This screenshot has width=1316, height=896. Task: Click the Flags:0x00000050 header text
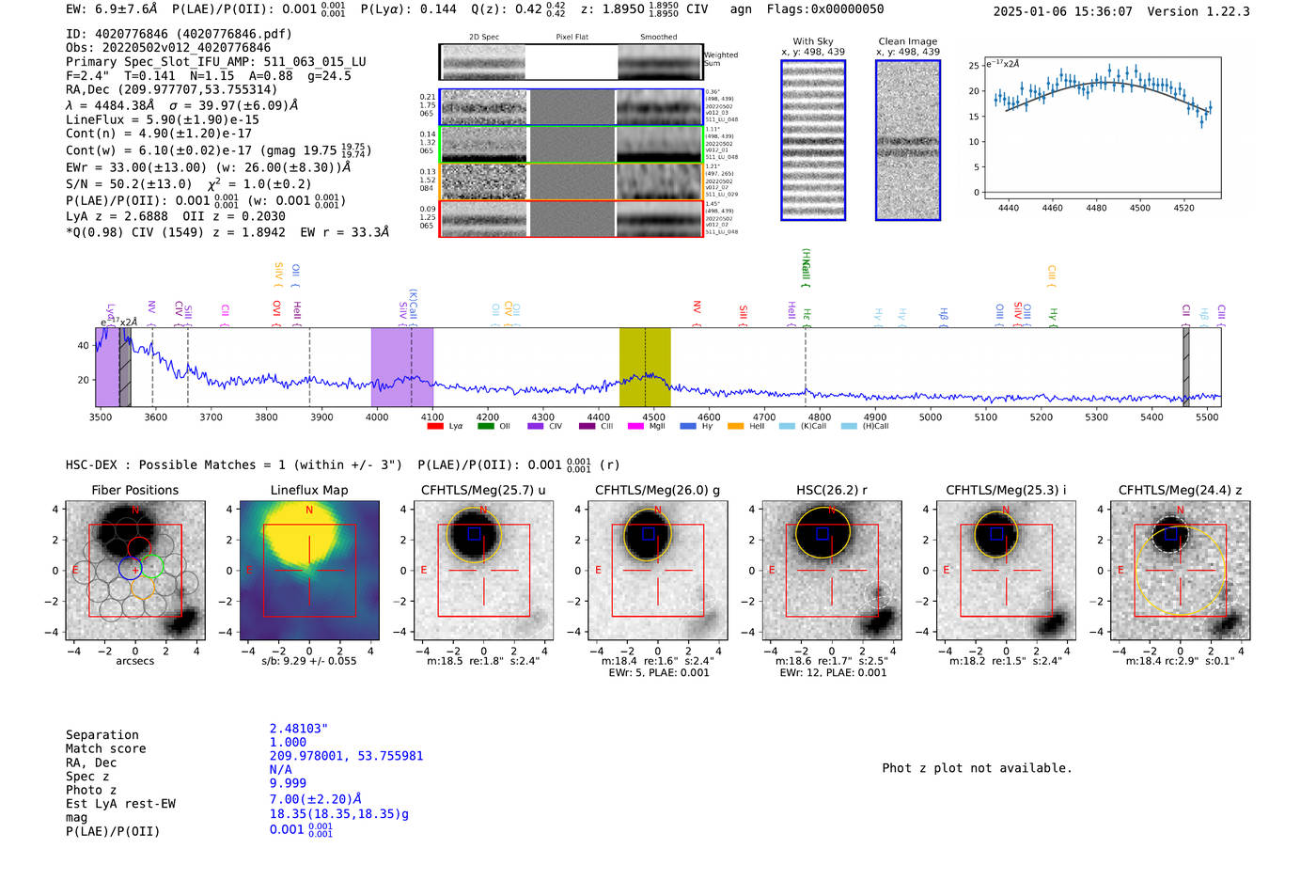pyautogui.click(x=825, y=9)
